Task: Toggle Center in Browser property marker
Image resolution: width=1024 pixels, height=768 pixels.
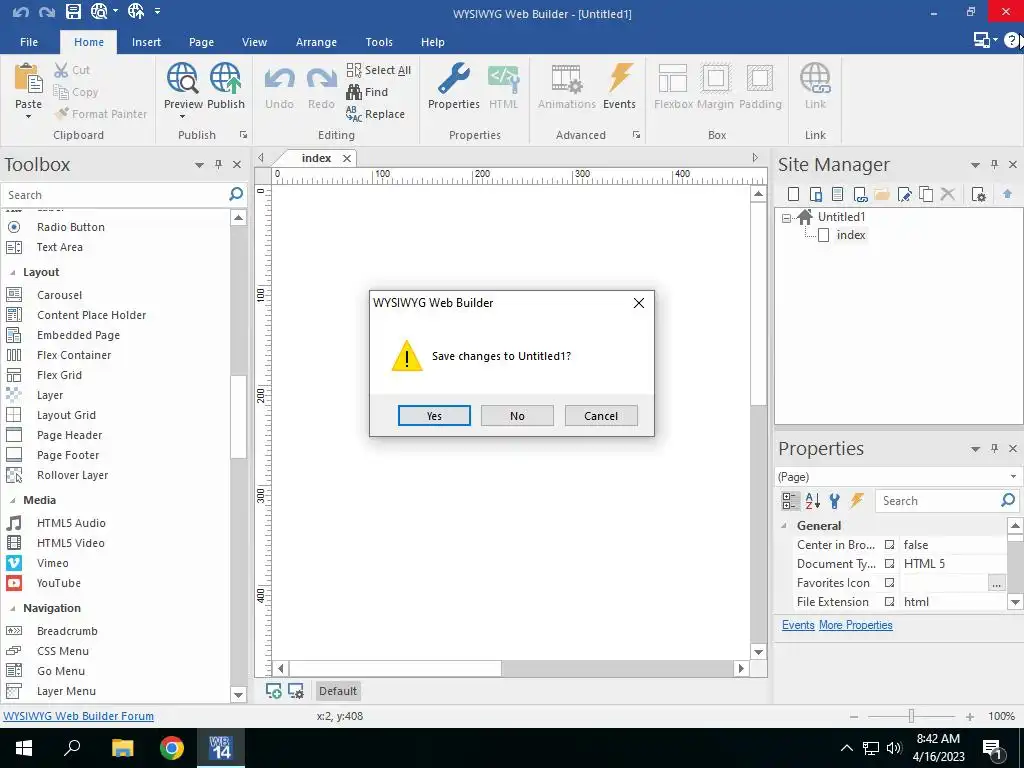Action: coord(889,545)
